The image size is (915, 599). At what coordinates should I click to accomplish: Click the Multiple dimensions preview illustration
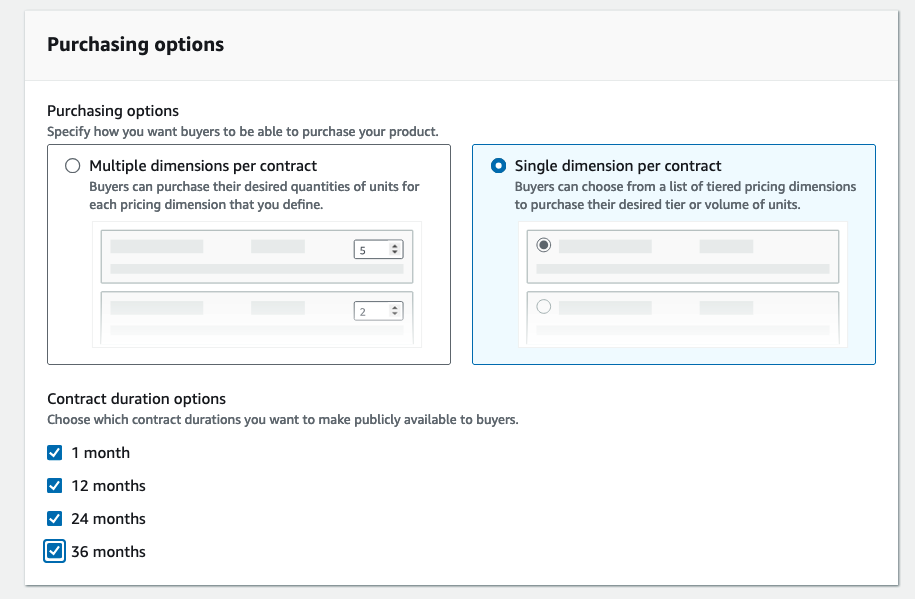click(x=257, y=284)
